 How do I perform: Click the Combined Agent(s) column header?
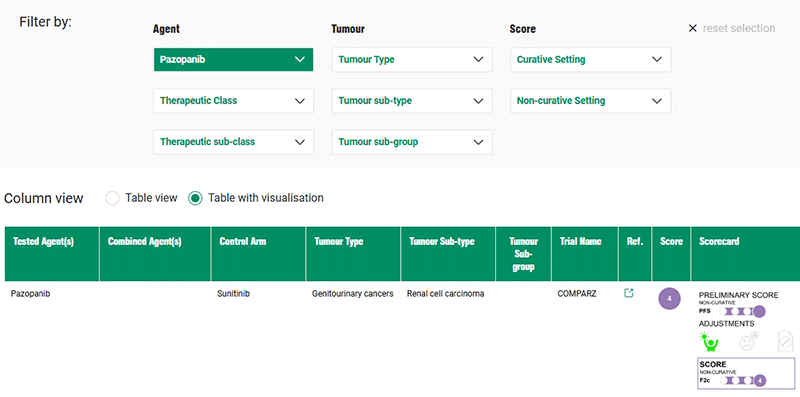pyautogui.click(x=155, y=254)
